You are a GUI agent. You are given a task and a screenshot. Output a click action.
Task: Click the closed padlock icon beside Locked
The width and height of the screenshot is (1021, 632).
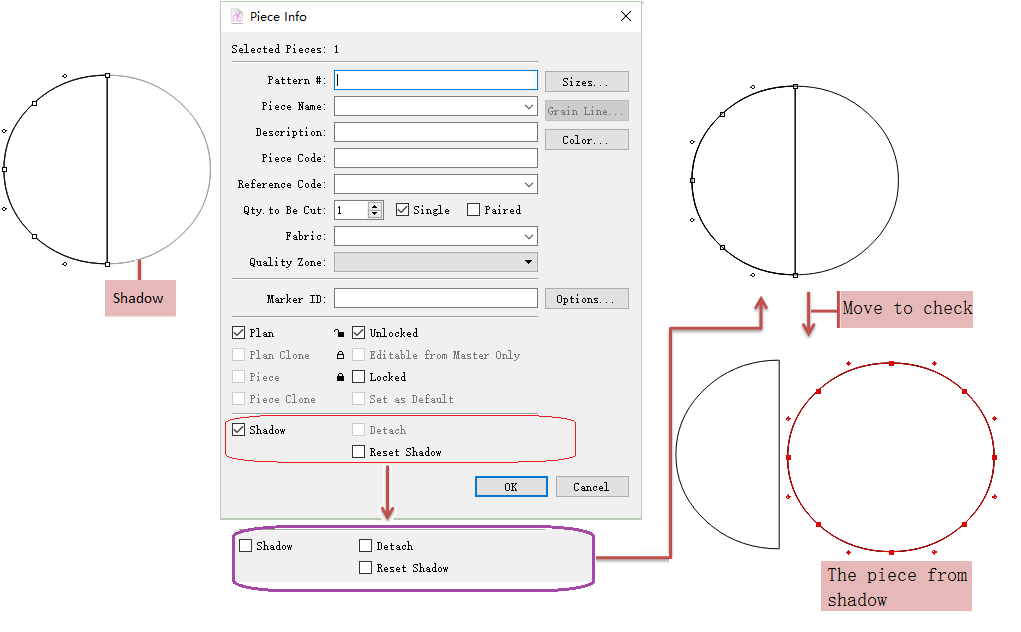(x=340, y=377)
